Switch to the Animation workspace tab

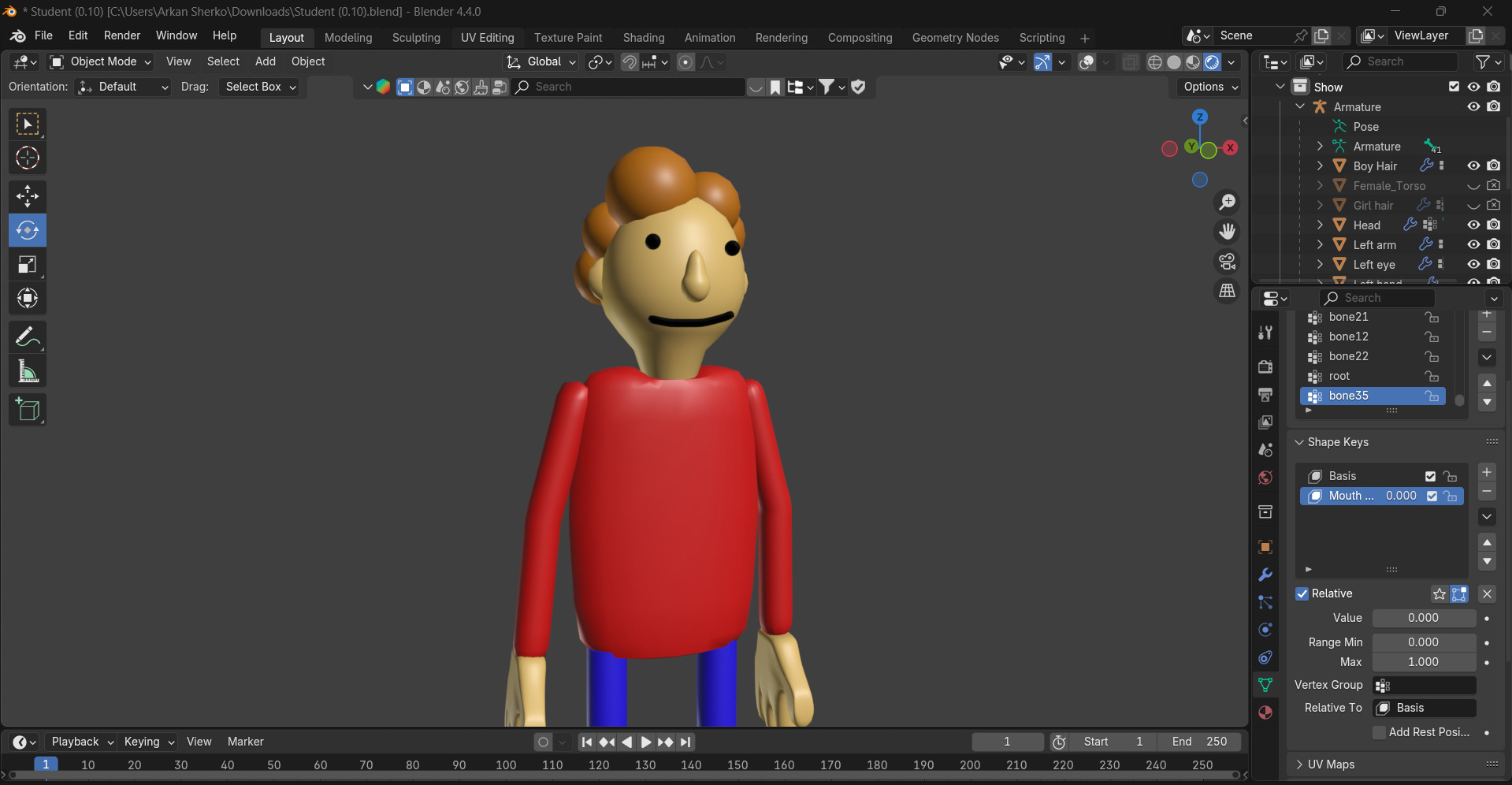(x=708, y=37)
